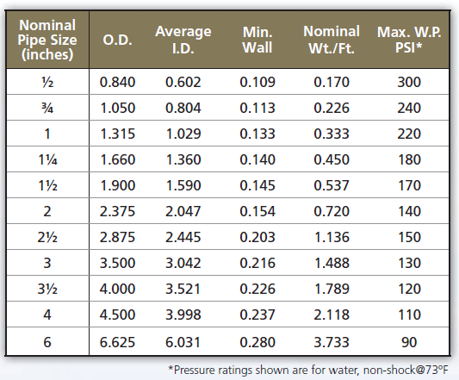Select pressure value 90 in 6-inch row
The height and width of the screenshot is (380, 459).
(x=409, y=342)
